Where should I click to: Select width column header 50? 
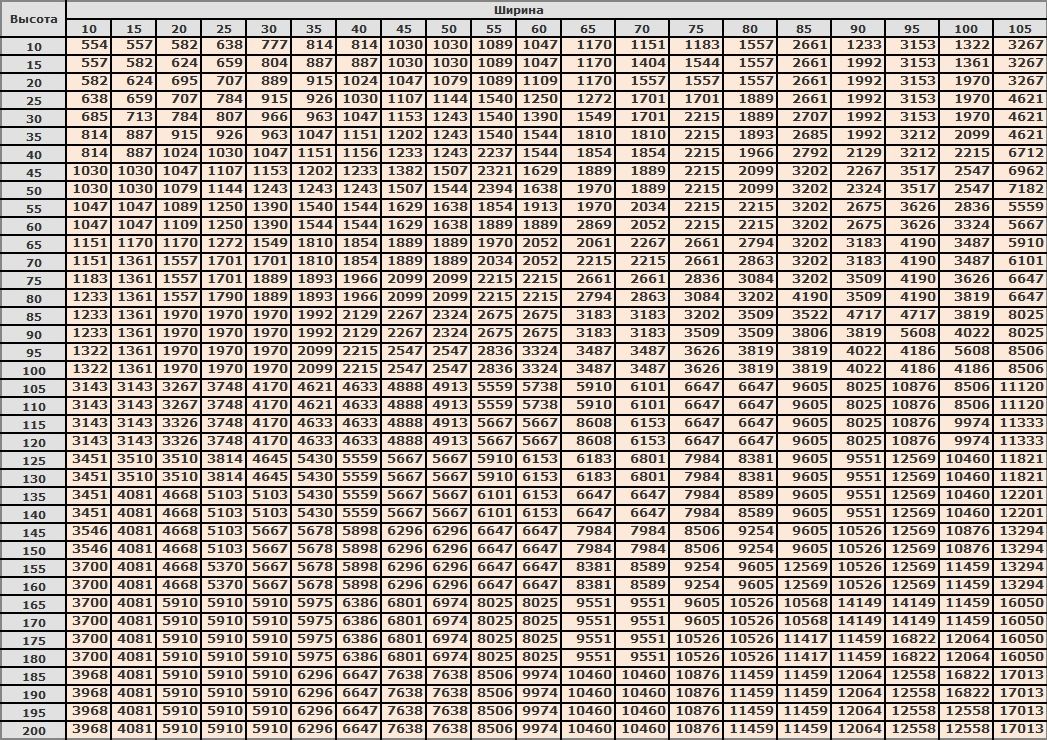[x=449, y=28]
